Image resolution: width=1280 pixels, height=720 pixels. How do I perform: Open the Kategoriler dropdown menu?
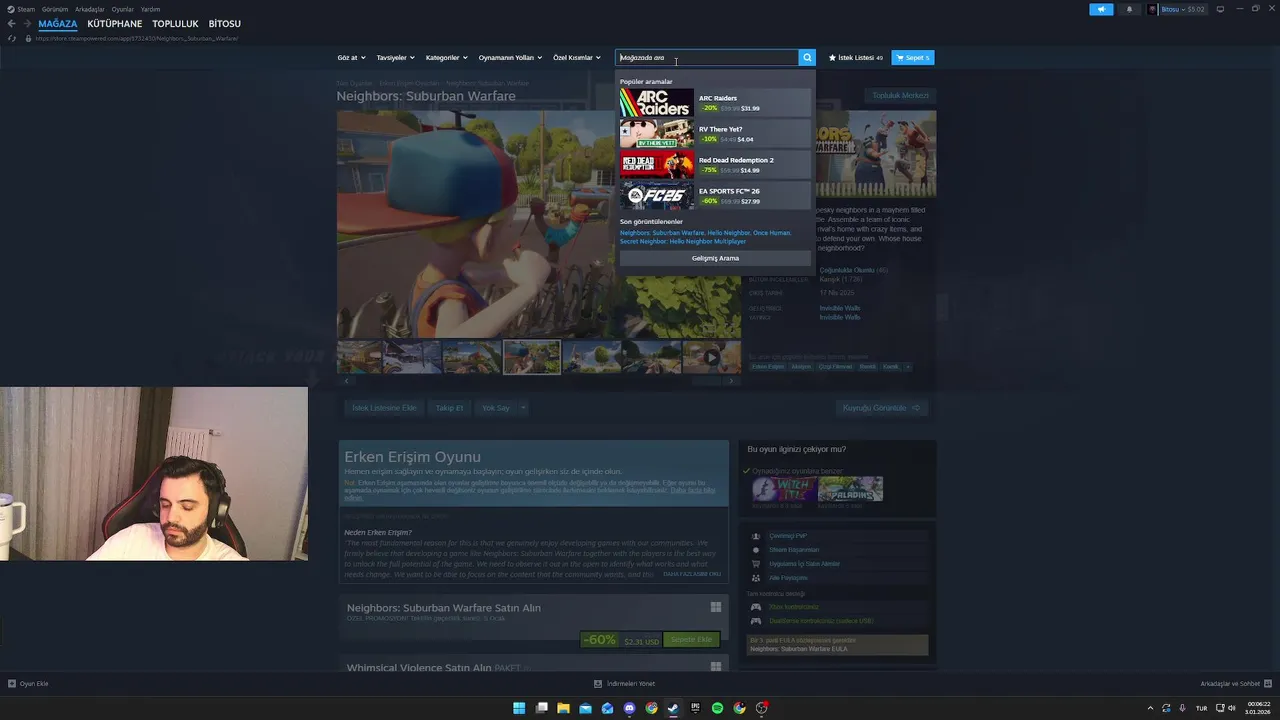click(446, 58)
